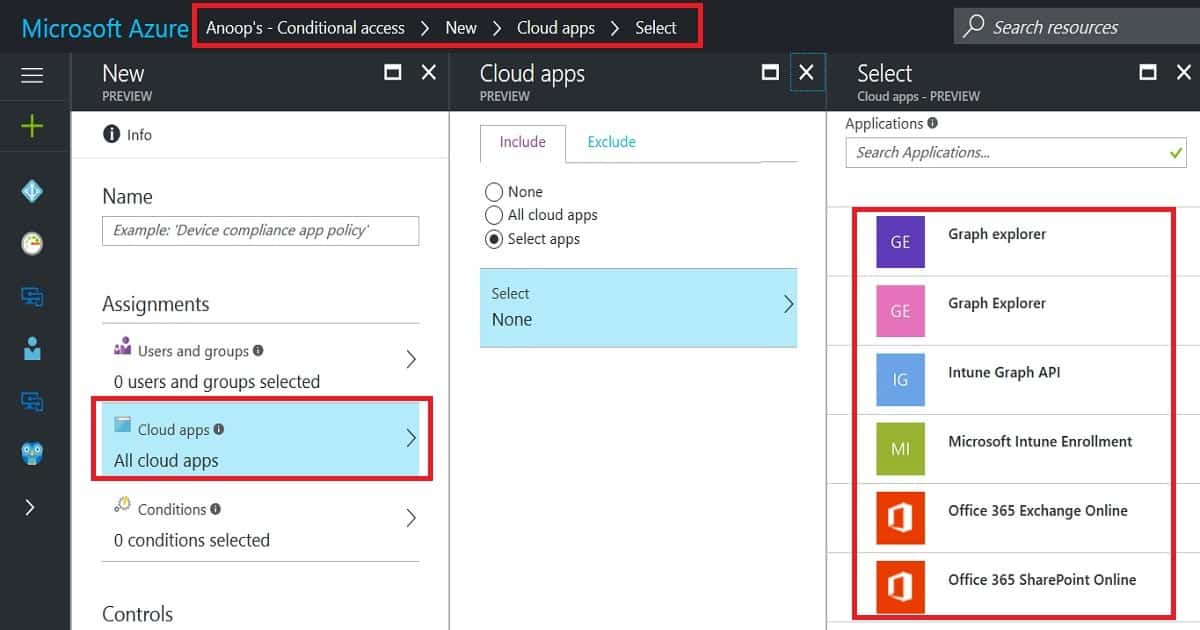This screenshot has width=1200, height=630.
Task: Click the green plus New resource icon
Action: [x=32, y=126]
